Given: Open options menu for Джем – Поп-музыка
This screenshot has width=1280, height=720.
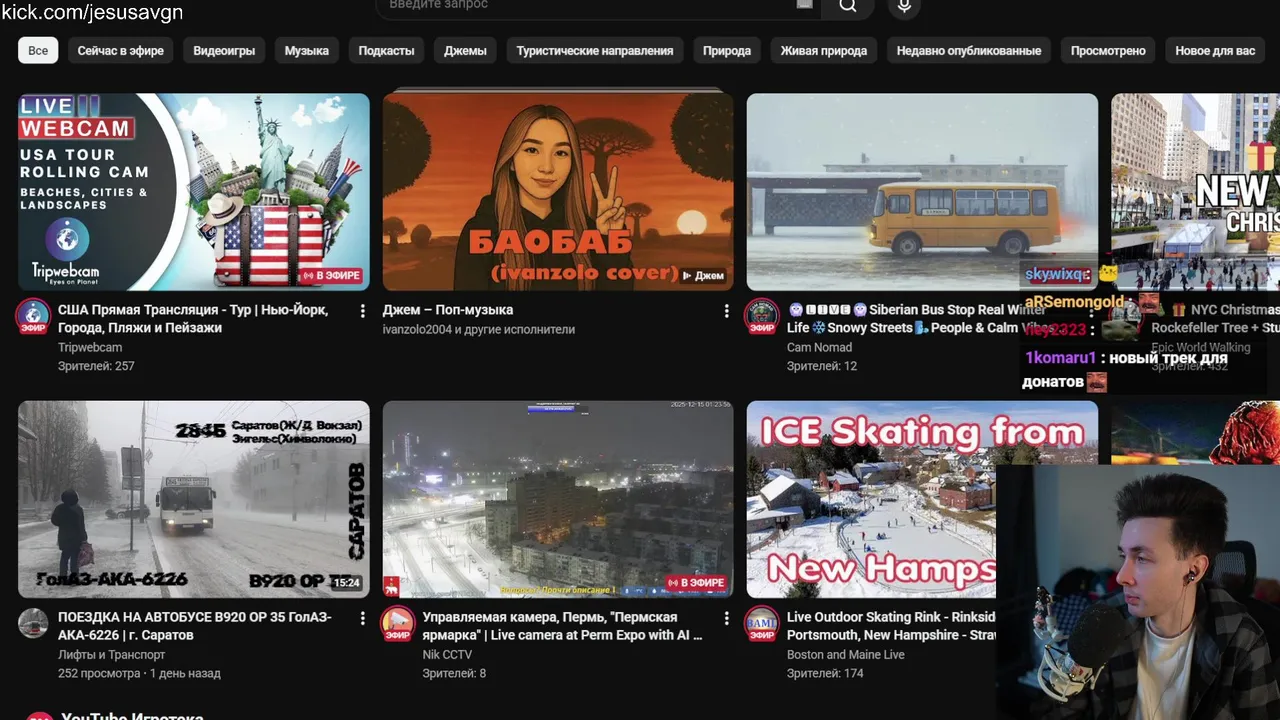Looking at the screenshot, I should point(727,311).
